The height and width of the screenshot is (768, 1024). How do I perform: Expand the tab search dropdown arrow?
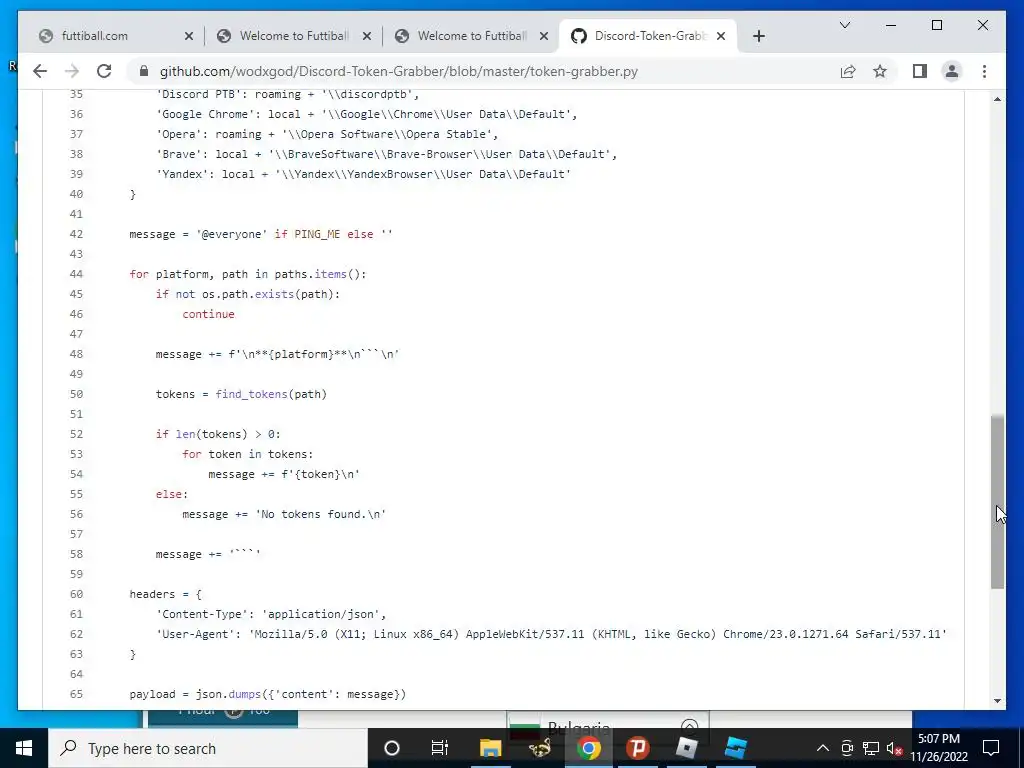844,25
